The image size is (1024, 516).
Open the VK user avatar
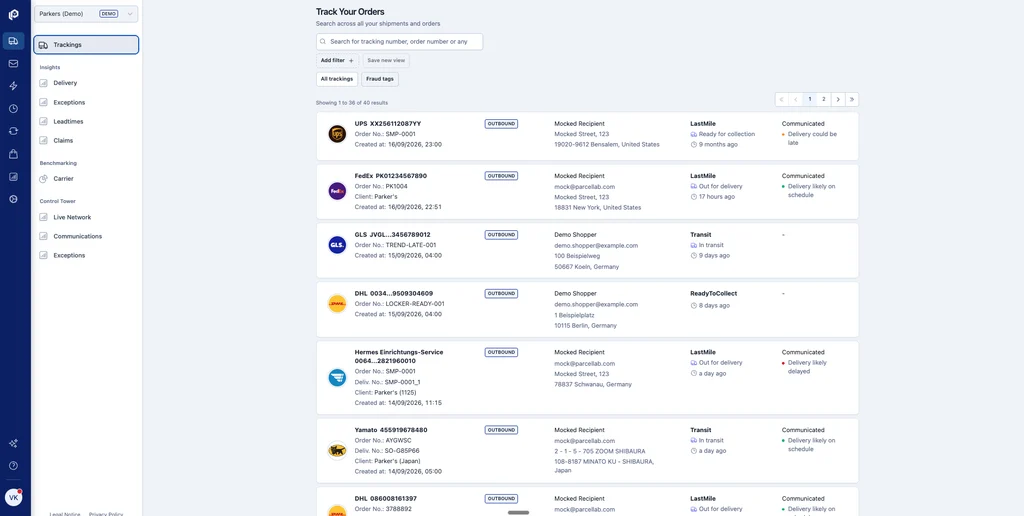point(13,497)
